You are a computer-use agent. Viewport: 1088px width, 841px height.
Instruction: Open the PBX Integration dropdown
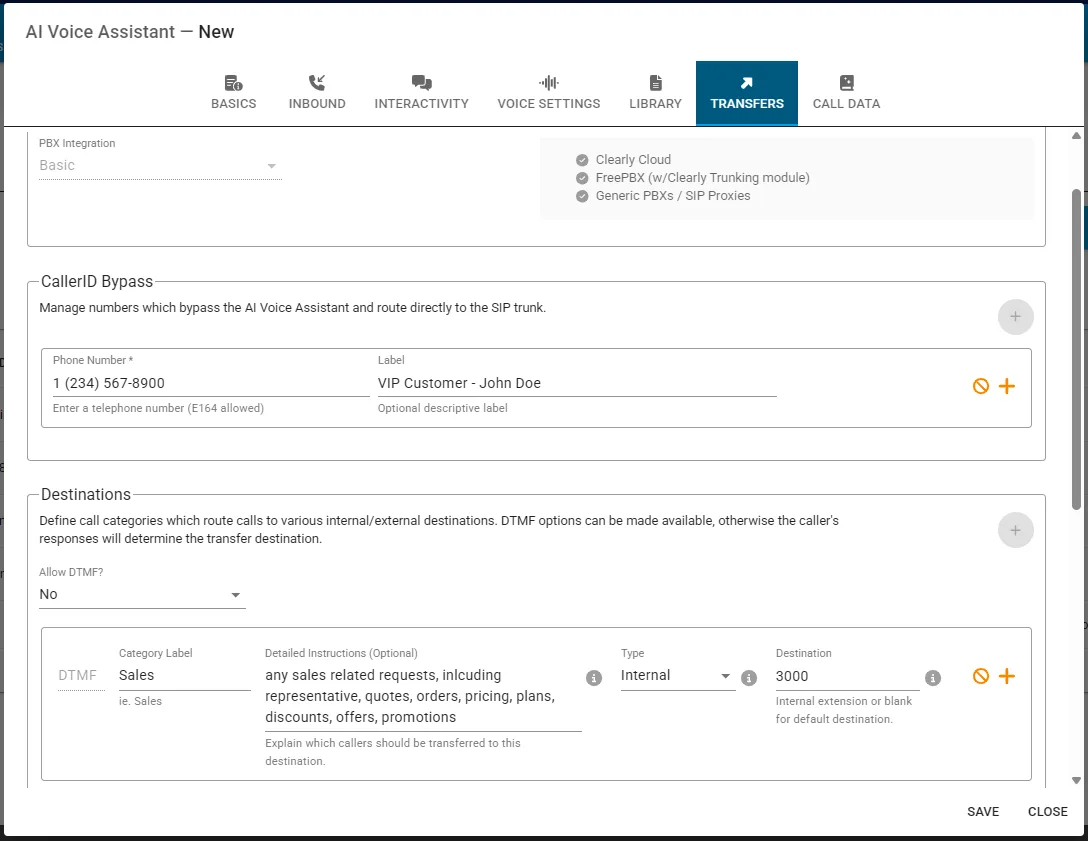point(160,166)
